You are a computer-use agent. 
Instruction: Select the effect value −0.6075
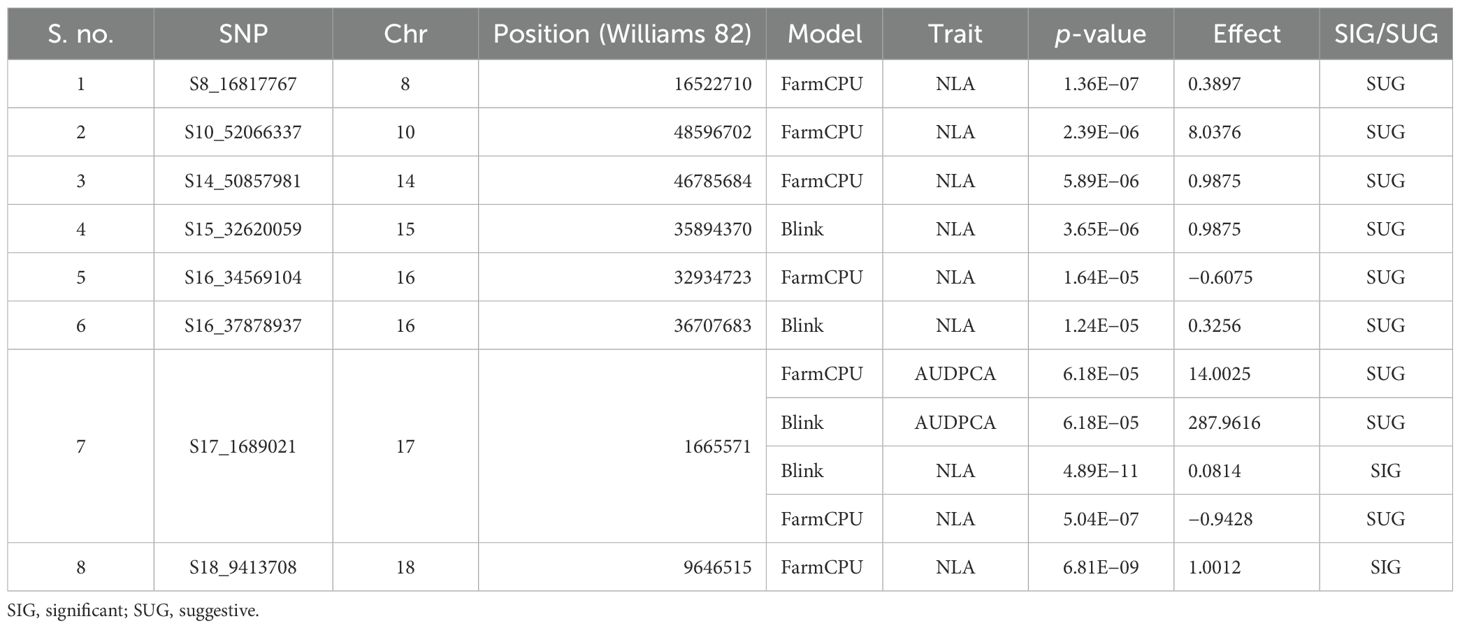pos(1246,277)
